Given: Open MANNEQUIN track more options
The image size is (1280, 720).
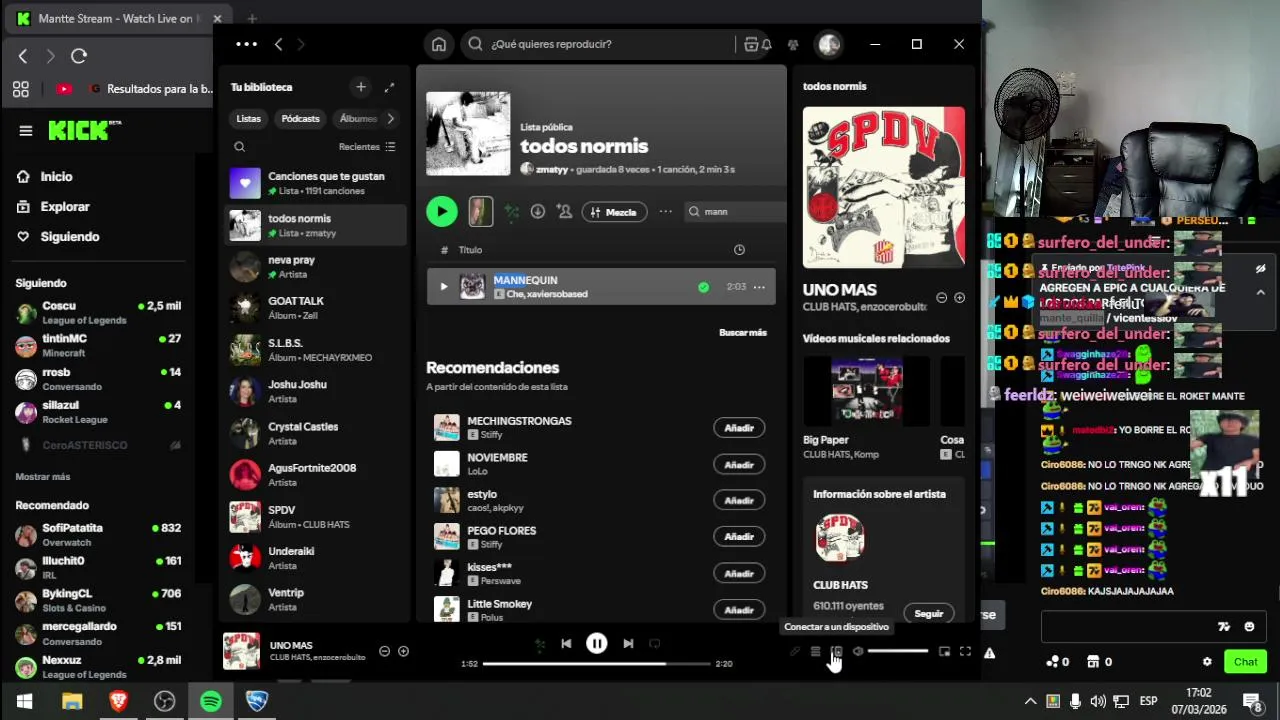Looking at the screenshot, I should tap(759, 287).
